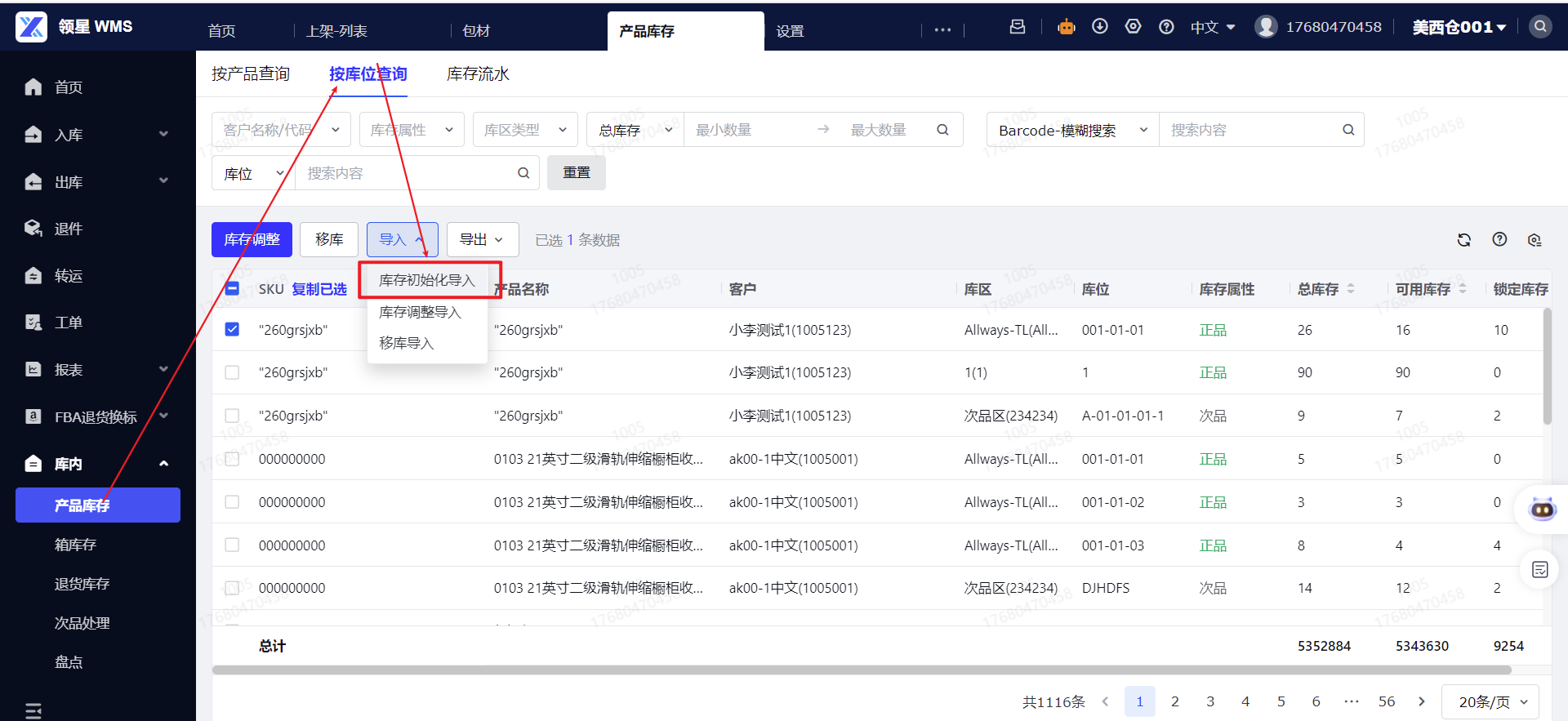Screen dimensions: 1568x721
Task: Click the 报表 sidebar icon
Action: 33,369
